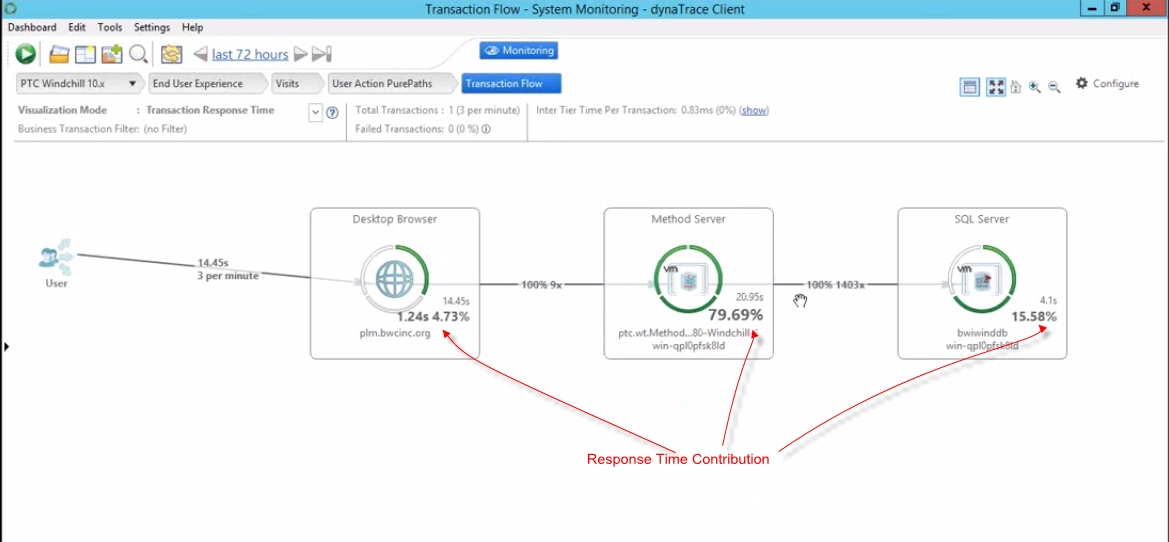Open the PTC Windchill 10.x dropdown
Image resolution: width=1169 pixels, height=542 pixels.
click(80, 83)
